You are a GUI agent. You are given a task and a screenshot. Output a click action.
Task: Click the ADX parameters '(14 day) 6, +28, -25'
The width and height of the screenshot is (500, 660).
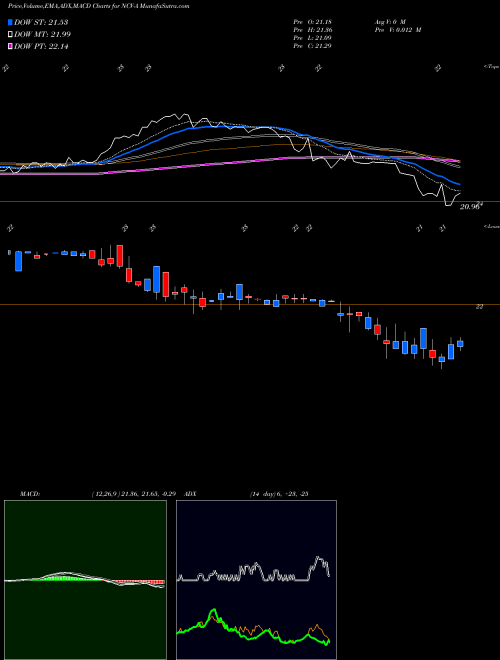click(x=279, y=494)
